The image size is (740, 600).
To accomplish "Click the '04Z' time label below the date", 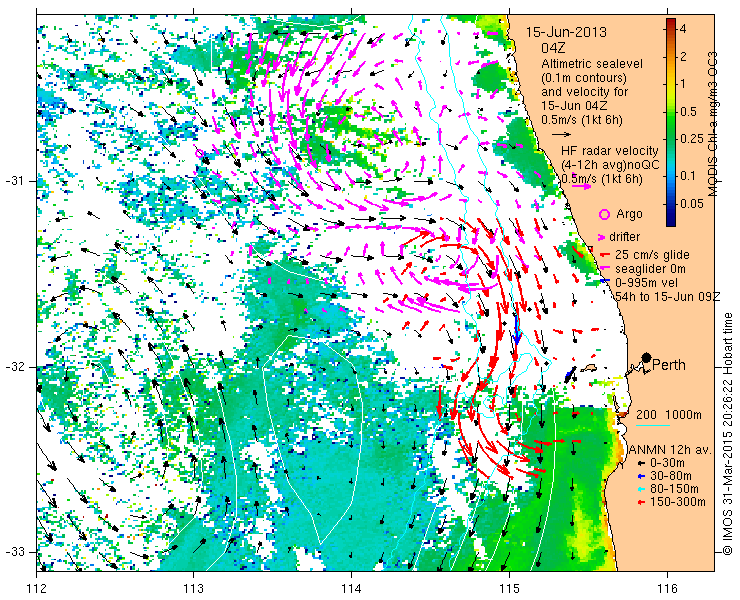I will click(553, 48).
